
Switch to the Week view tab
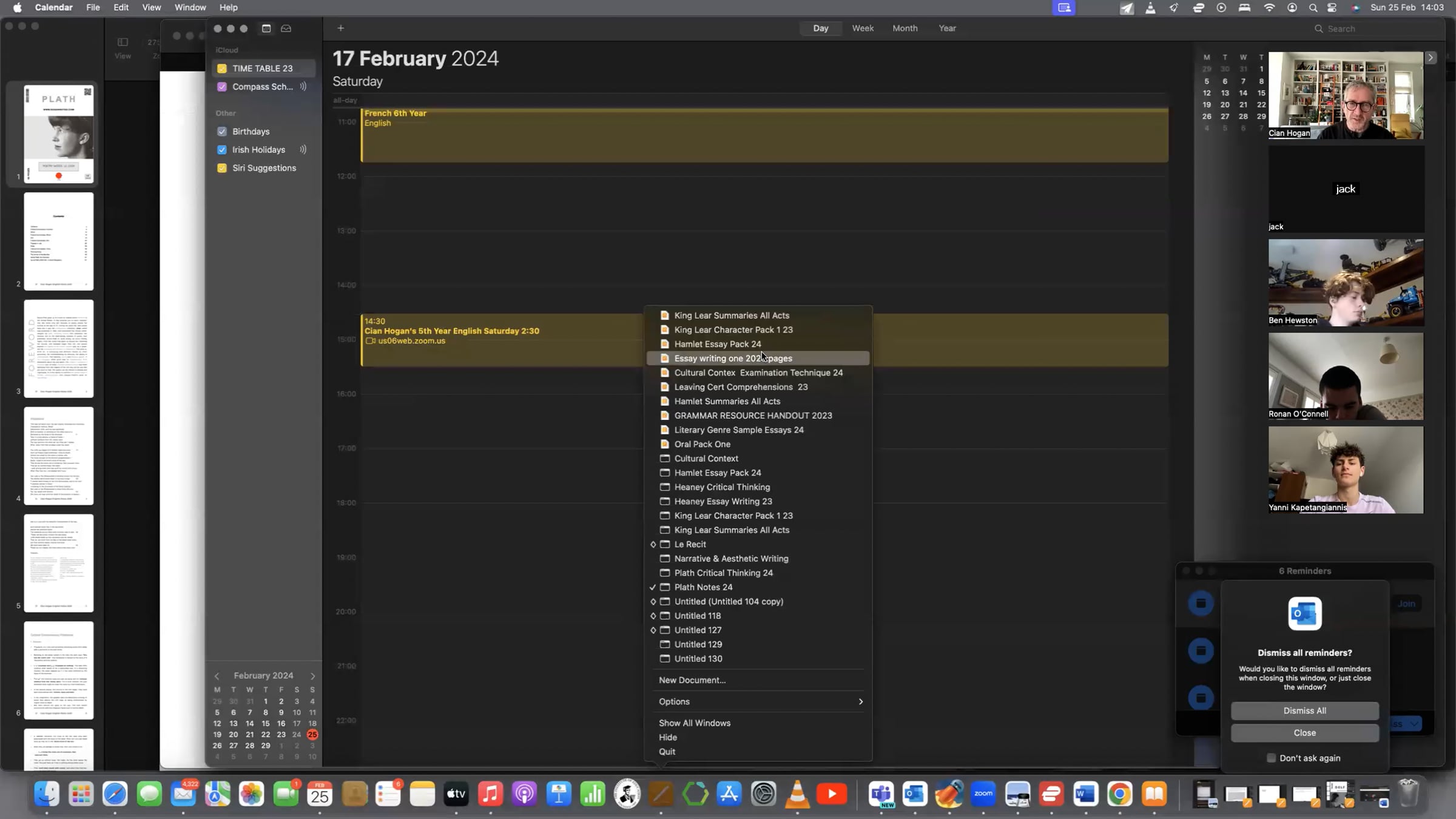pos(862,29)
